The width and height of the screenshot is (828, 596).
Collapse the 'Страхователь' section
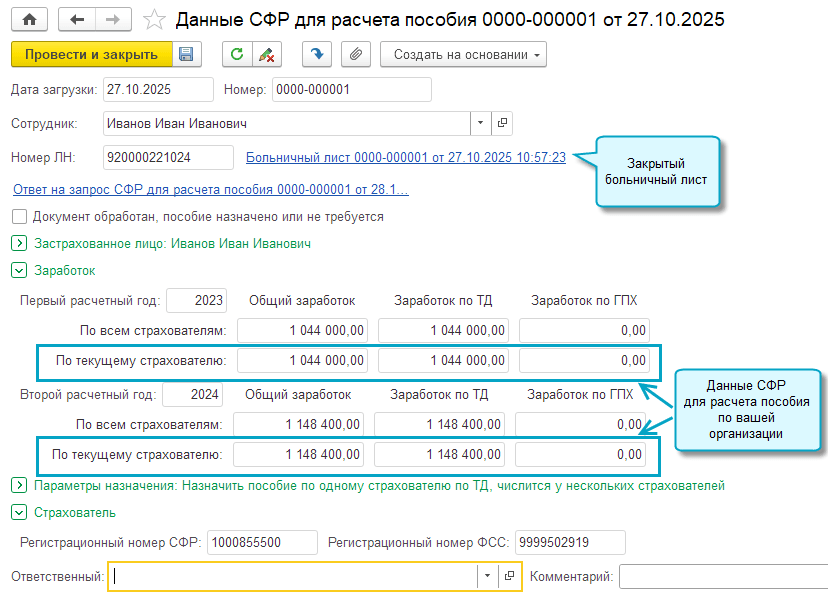[x=18, y=513]
